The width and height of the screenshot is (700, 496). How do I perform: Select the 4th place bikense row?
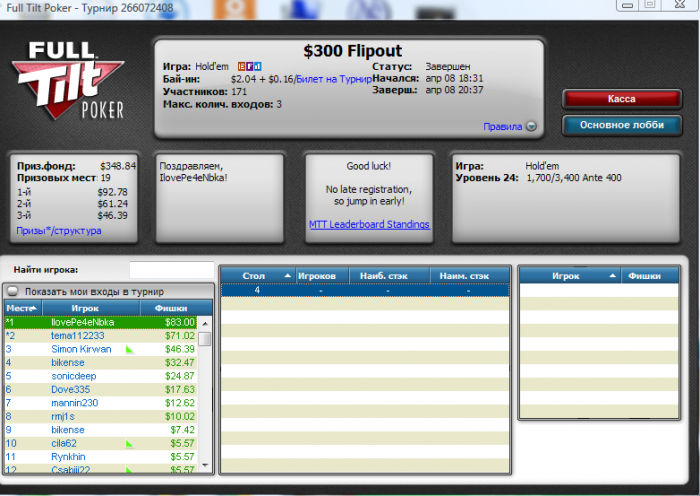point(101,363)
